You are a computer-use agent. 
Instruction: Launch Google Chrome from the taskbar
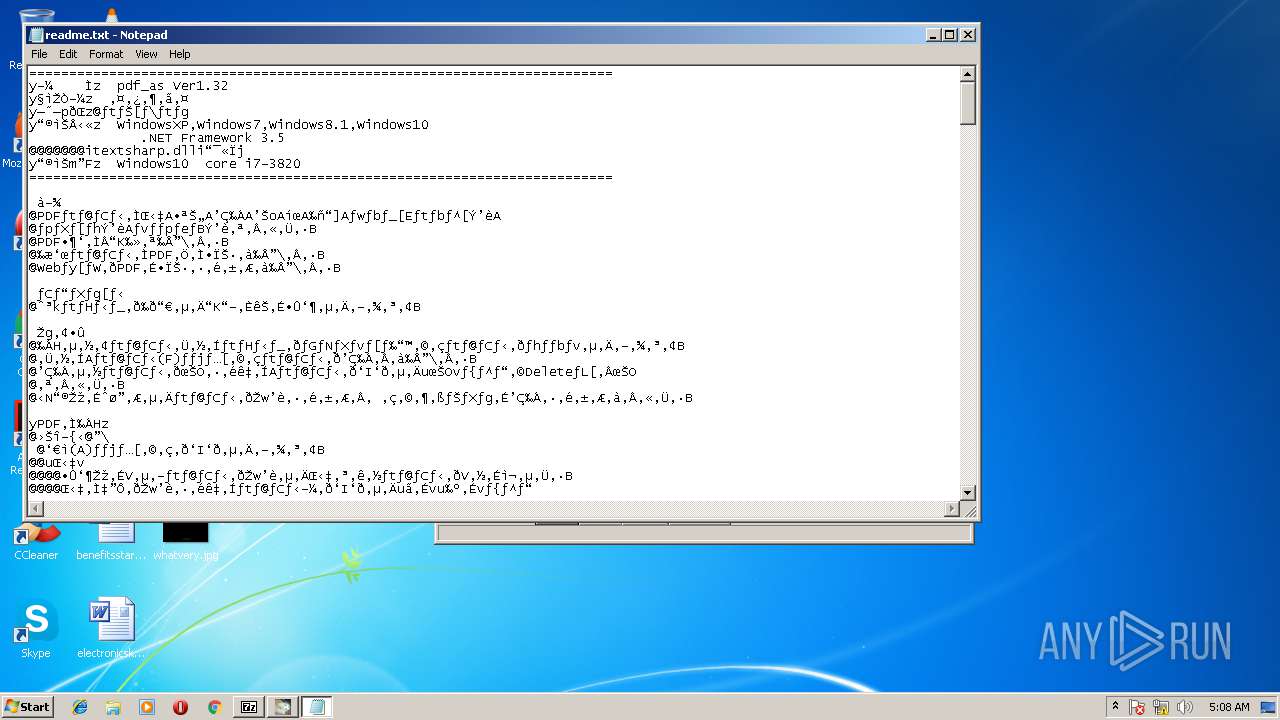[x=214, y=707]
